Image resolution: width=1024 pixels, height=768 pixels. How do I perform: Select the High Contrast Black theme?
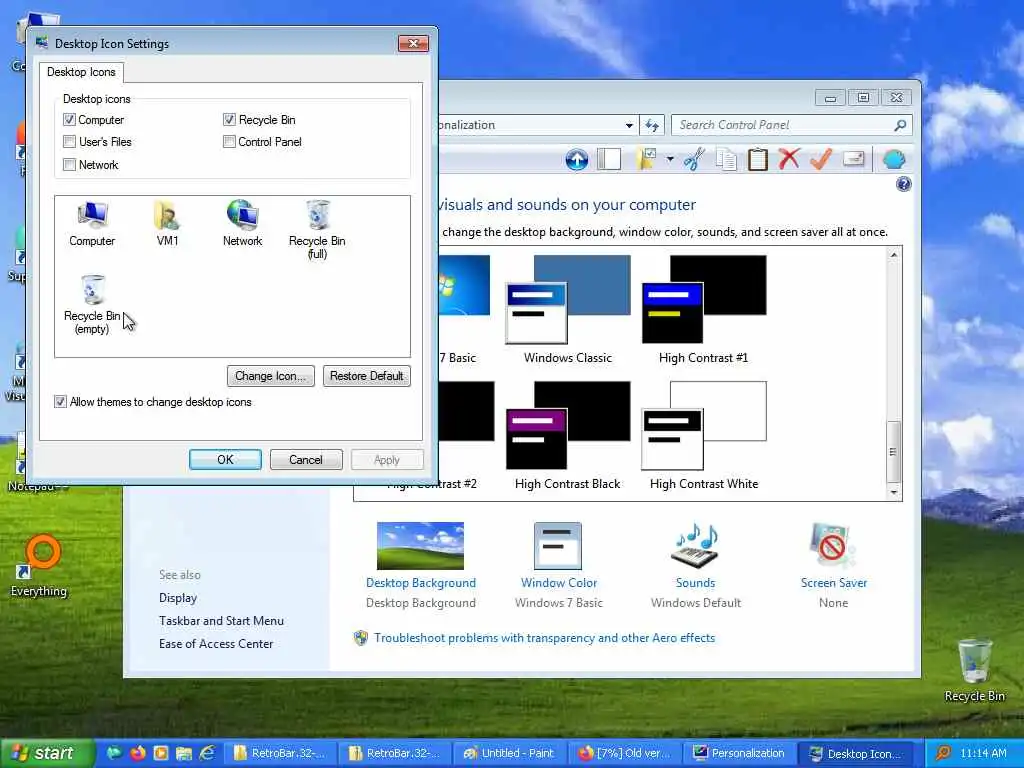click(568, 436)
